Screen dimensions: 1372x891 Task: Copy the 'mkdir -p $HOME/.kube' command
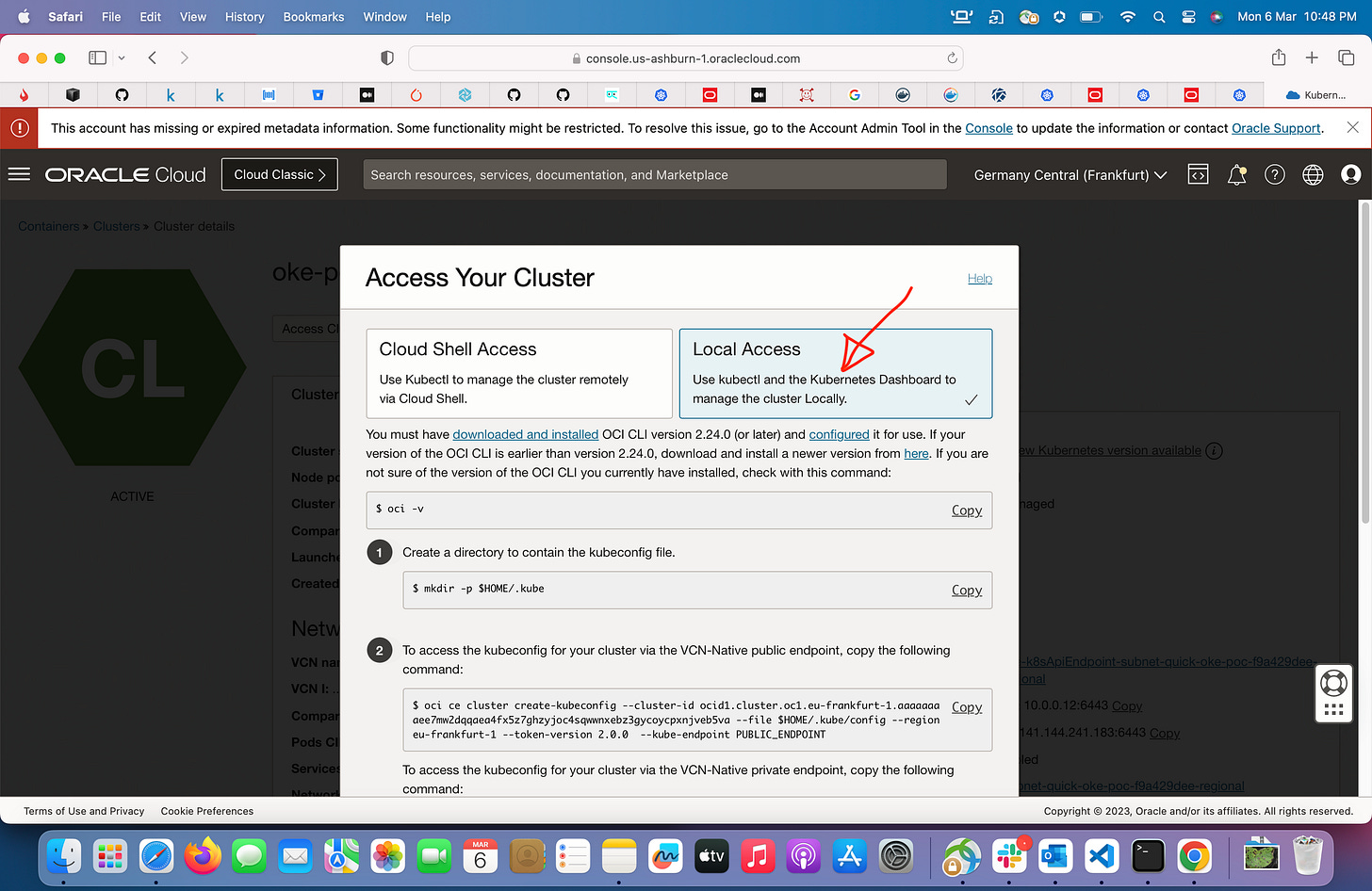(x=967, y=590)
